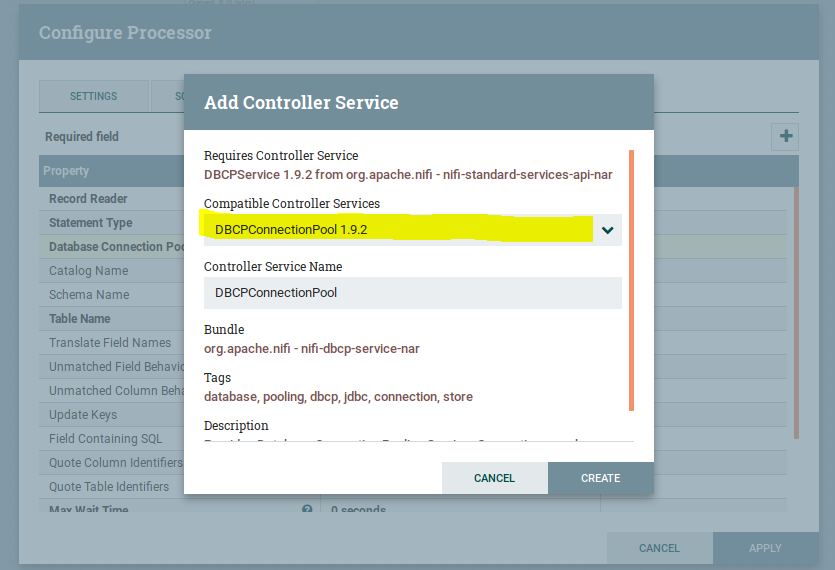
Task: Open the DBCPConnectionPool 1.9.2 combo box
Action: click(x=400, y=230)
